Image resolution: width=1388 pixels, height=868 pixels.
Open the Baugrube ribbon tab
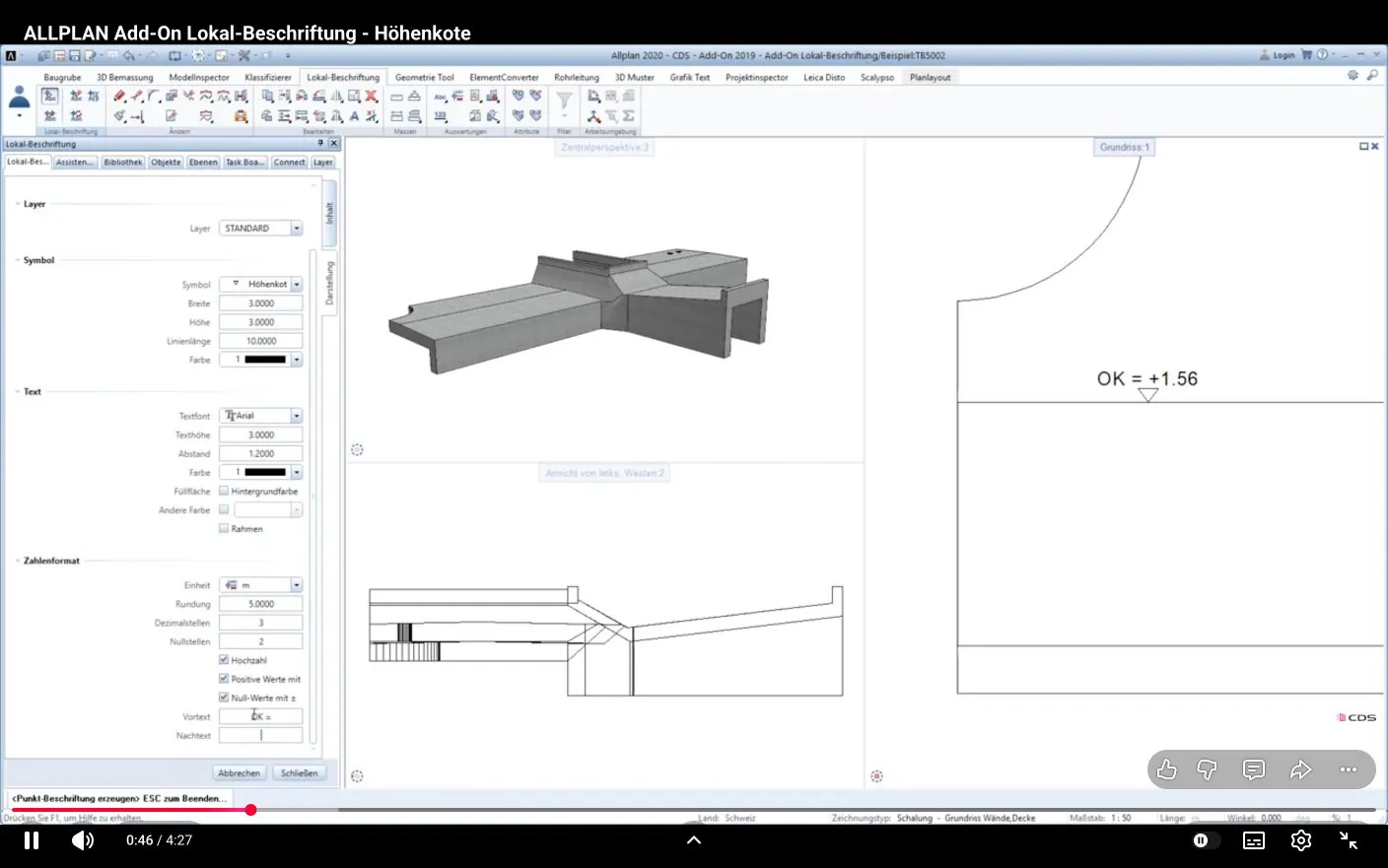(62, 77)
